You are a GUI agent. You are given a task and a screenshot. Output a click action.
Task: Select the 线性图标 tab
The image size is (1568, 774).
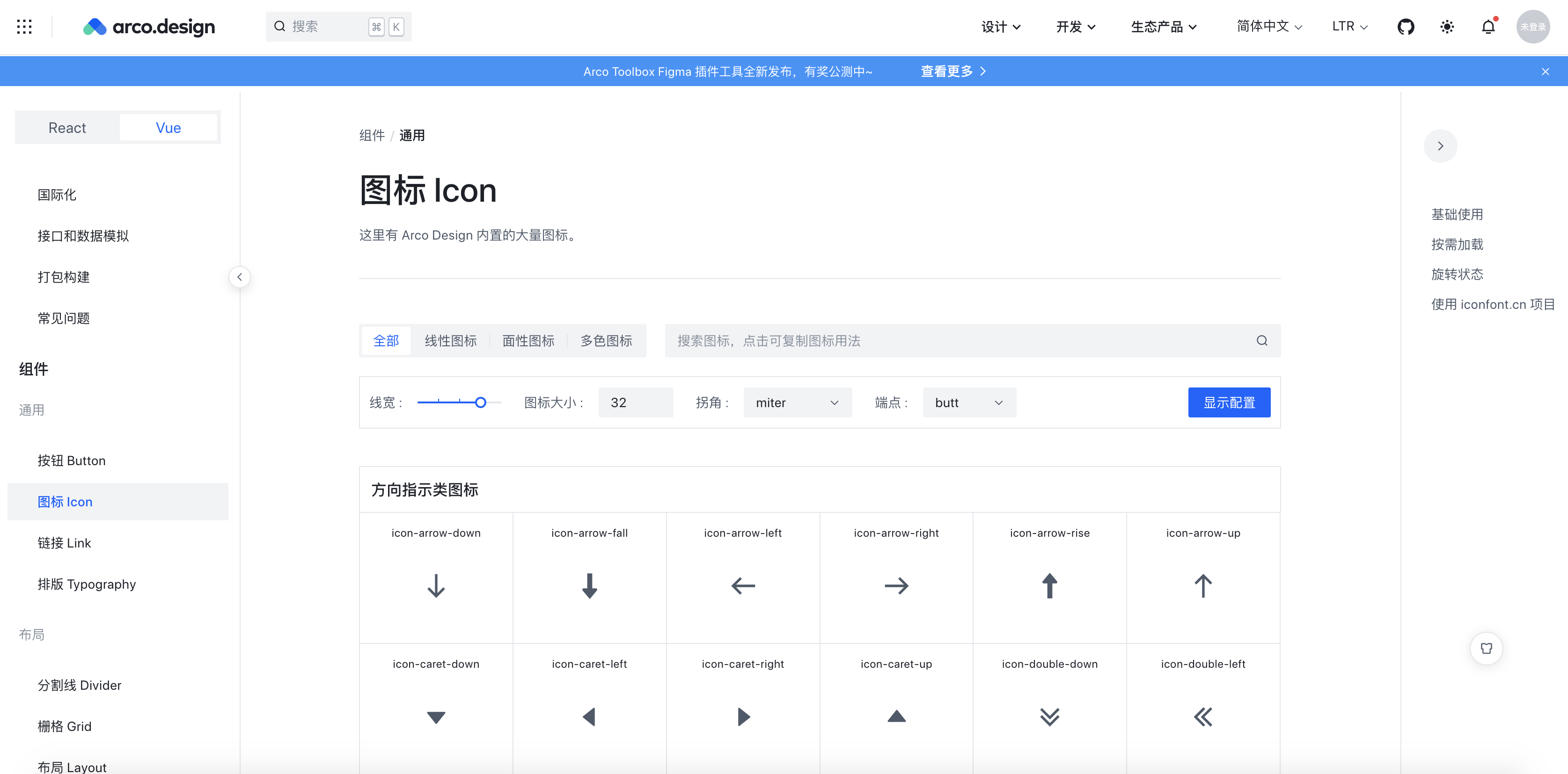tap(450, 341)
